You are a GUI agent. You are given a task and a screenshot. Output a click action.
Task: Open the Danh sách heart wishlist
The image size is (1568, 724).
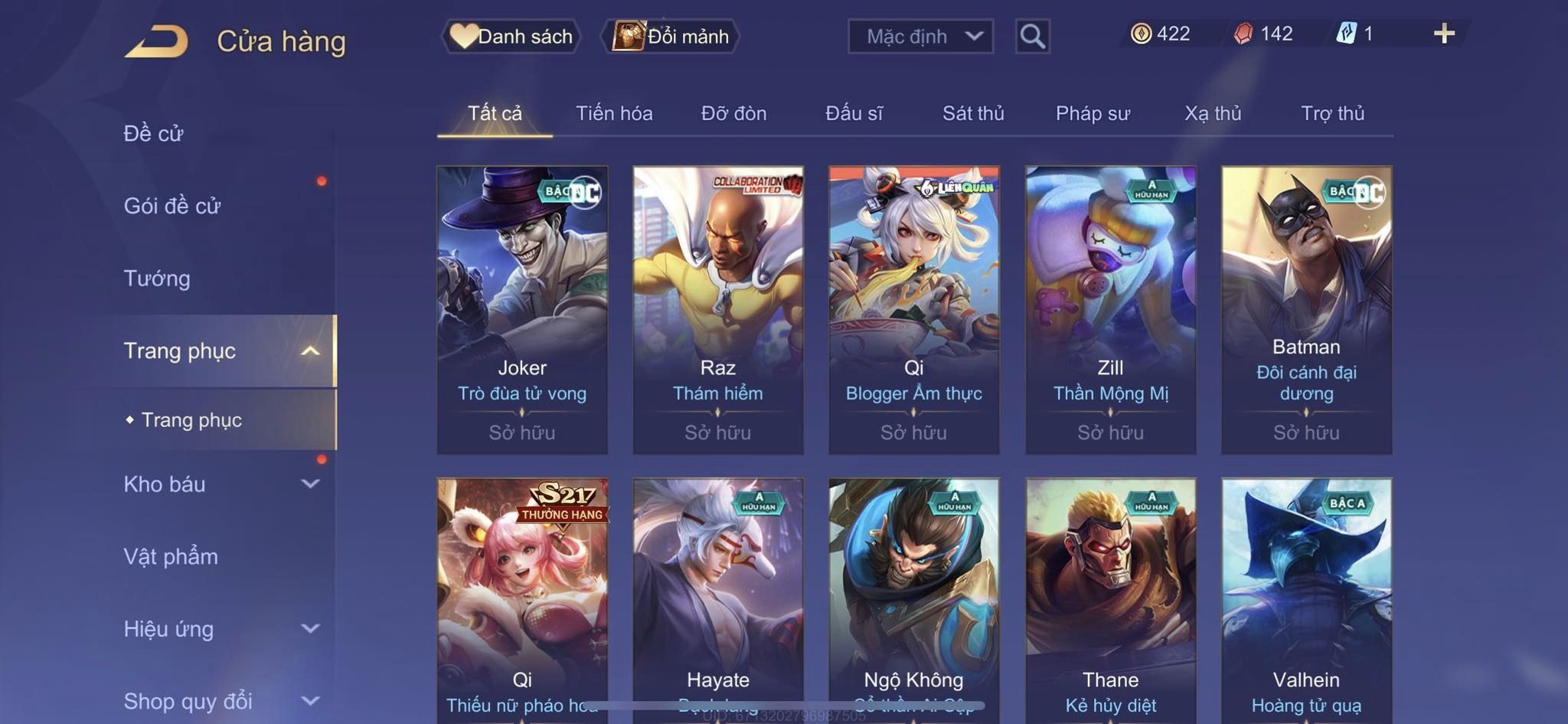point(511,36)
